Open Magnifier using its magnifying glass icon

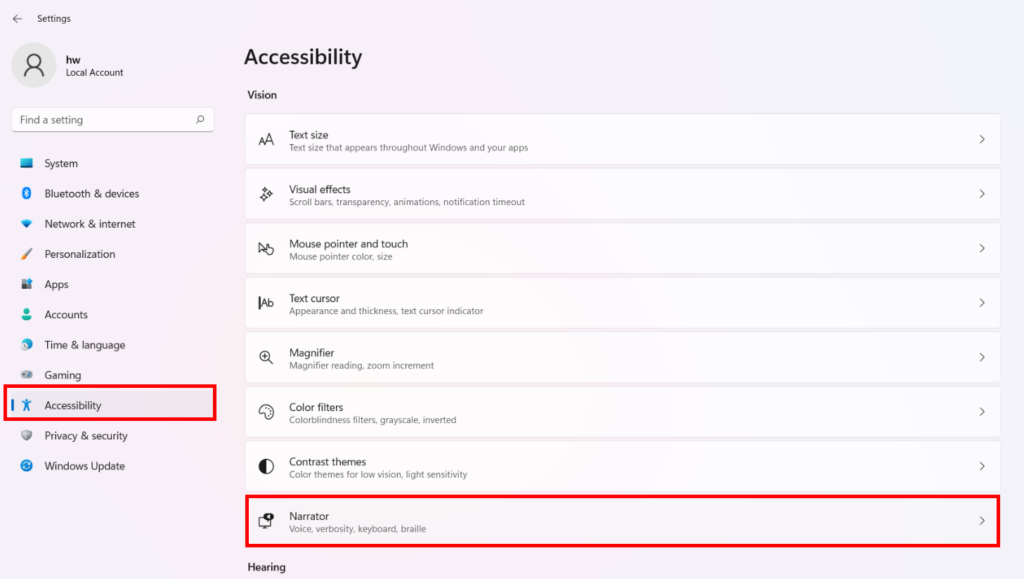click(x=267, y=356)
